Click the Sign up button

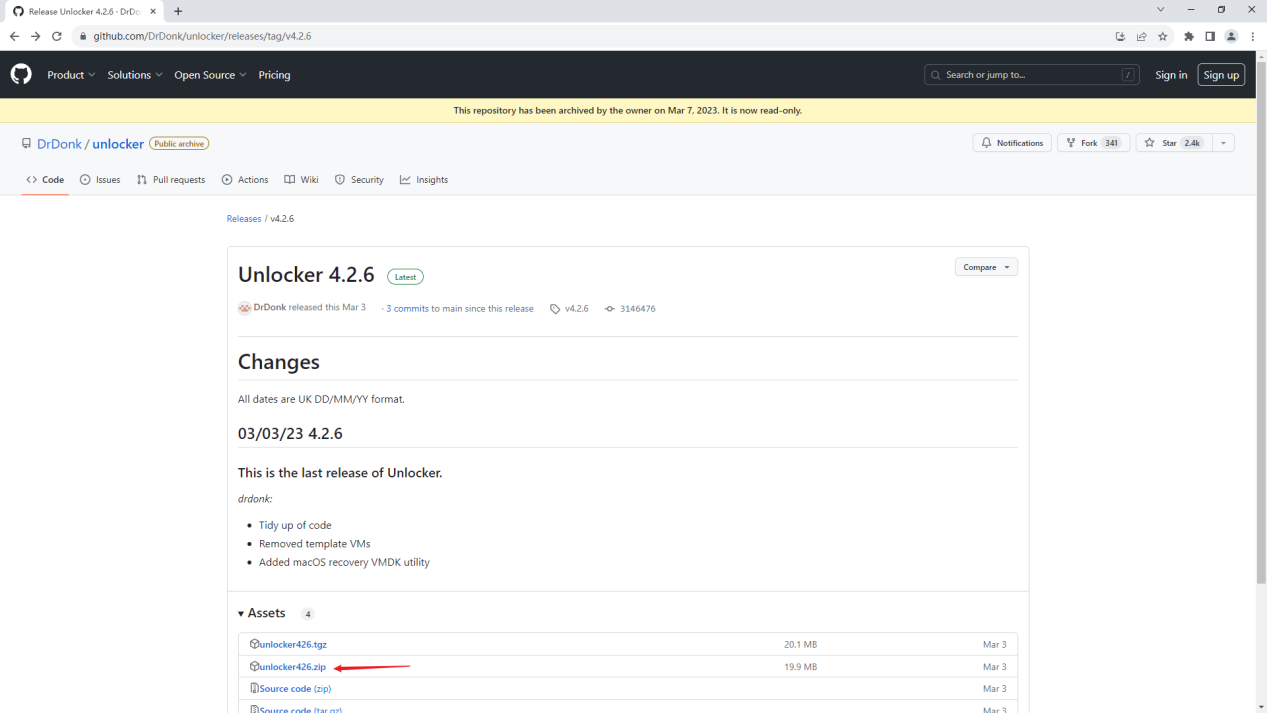coord(1221,75)
